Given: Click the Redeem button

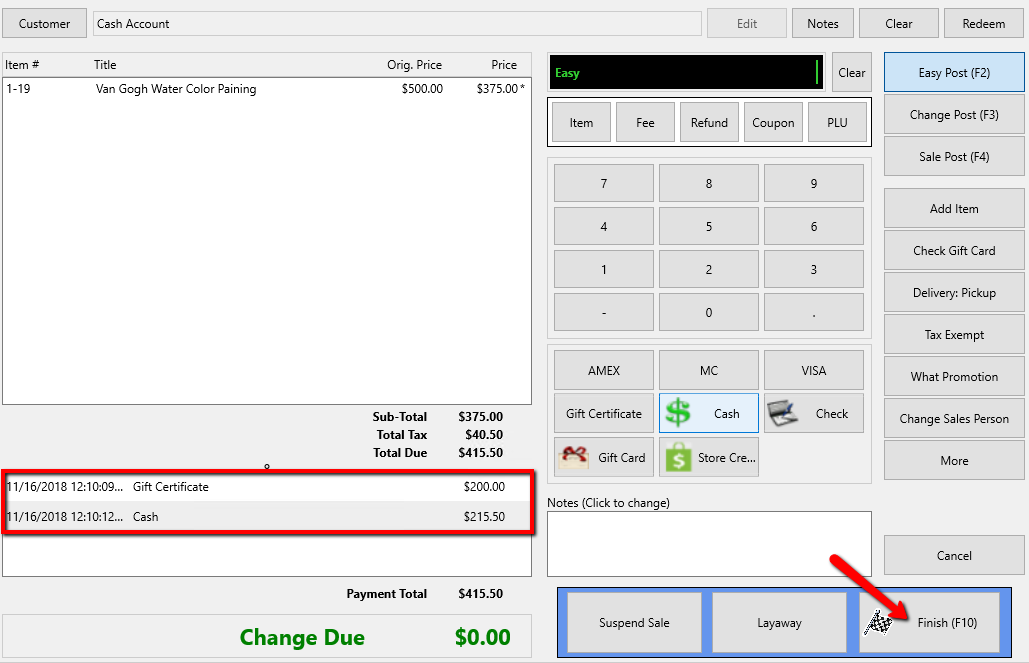Looking at the screenshot, I should click(984, 24).
